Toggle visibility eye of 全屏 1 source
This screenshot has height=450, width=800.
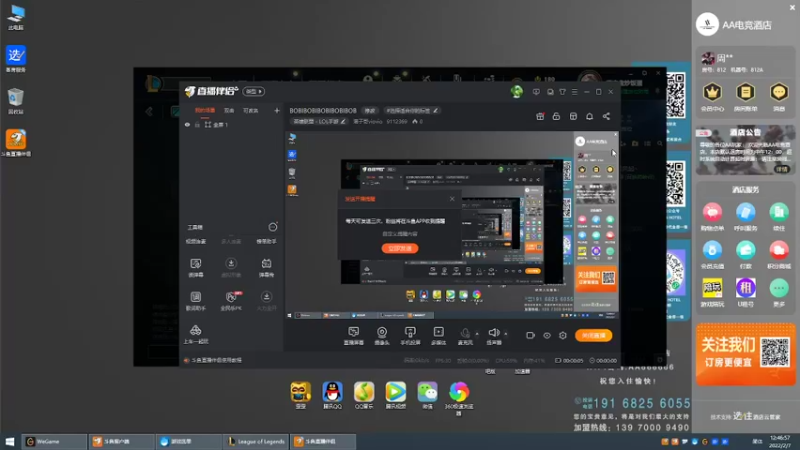(x=187, y=124)
